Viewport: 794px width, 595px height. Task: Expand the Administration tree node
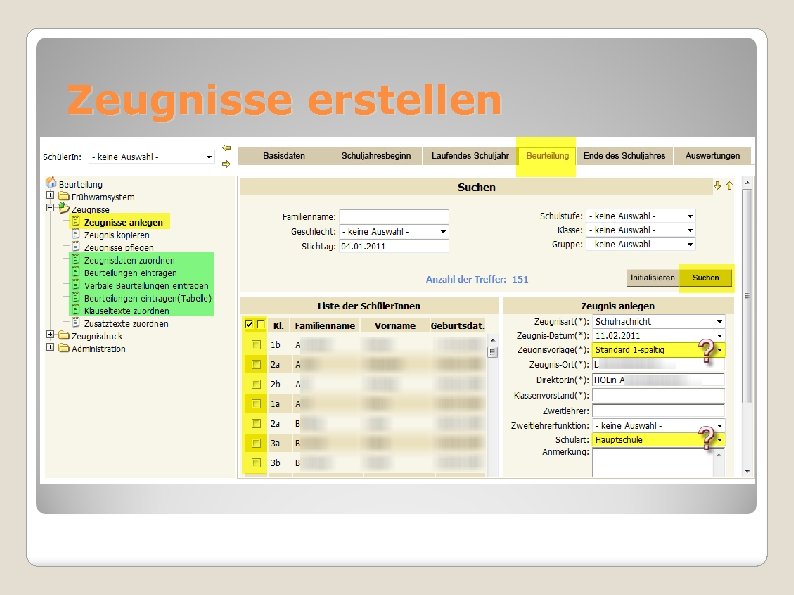(x=50, y=347)
